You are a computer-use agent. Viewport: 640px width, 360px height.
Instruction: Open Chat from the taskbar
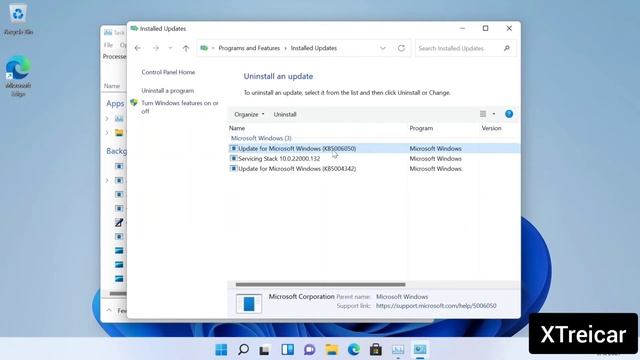click(309, 349)
